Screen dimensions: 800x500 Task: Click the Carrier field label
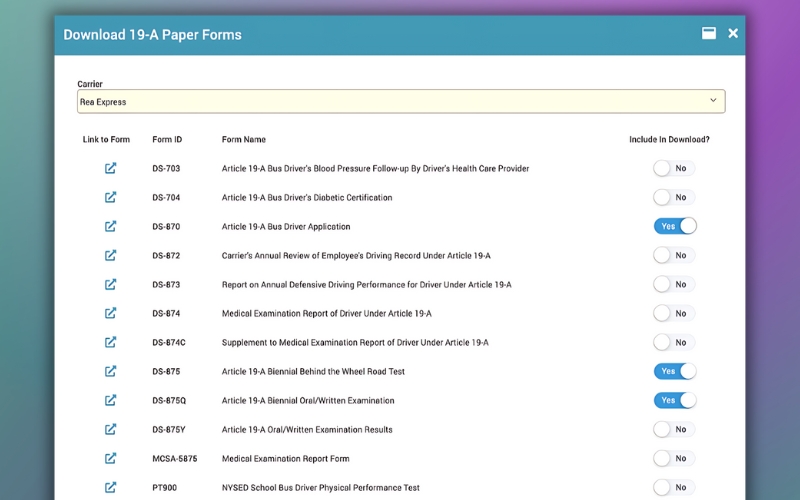click(x=90, y=84)
